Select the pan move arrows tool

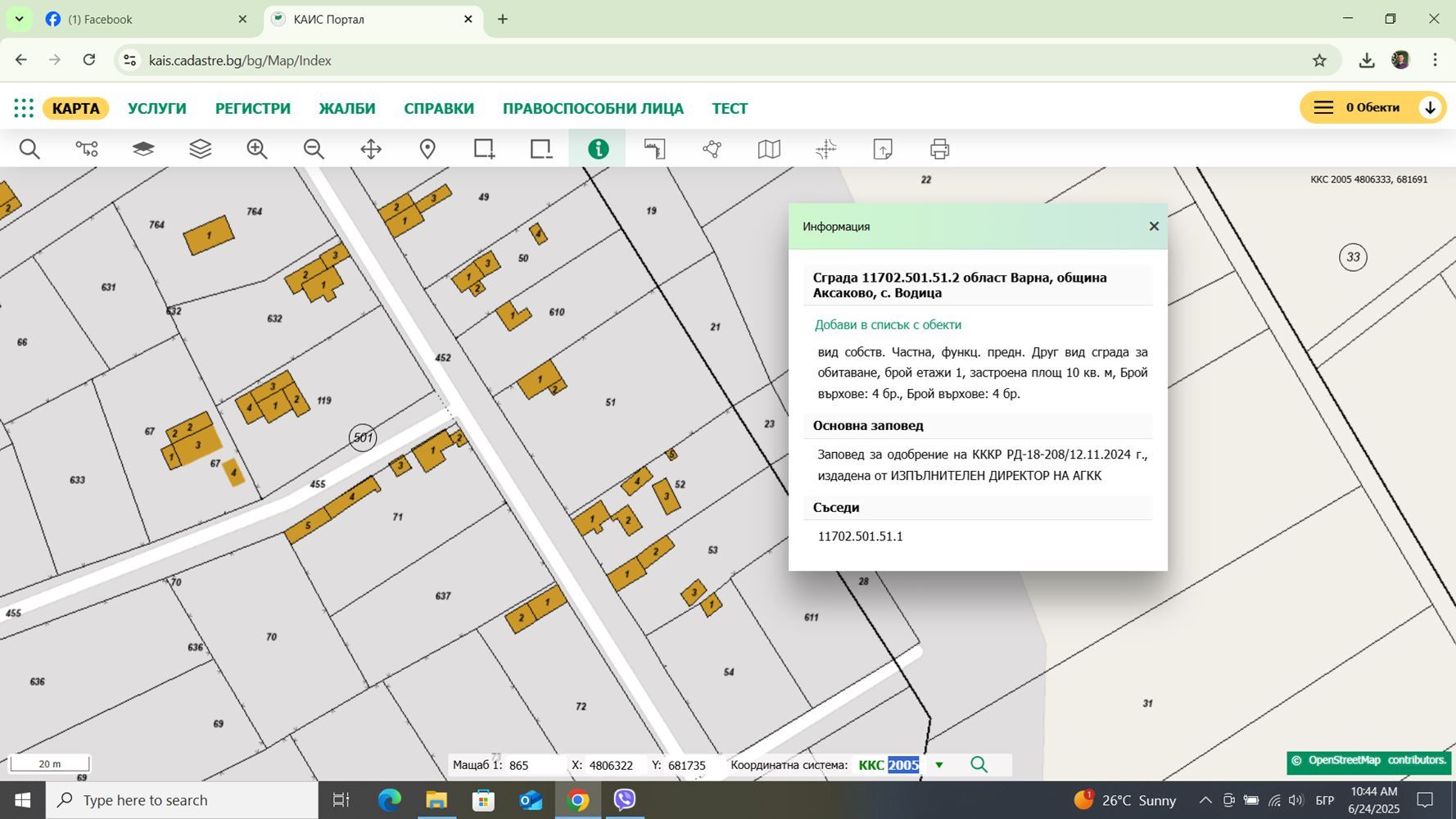(x=371, y=149)
